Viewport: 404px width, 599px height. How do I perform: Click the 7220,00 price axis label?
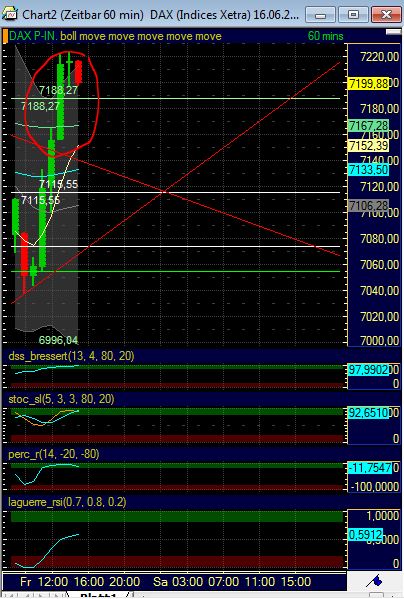tap(380, 57)
